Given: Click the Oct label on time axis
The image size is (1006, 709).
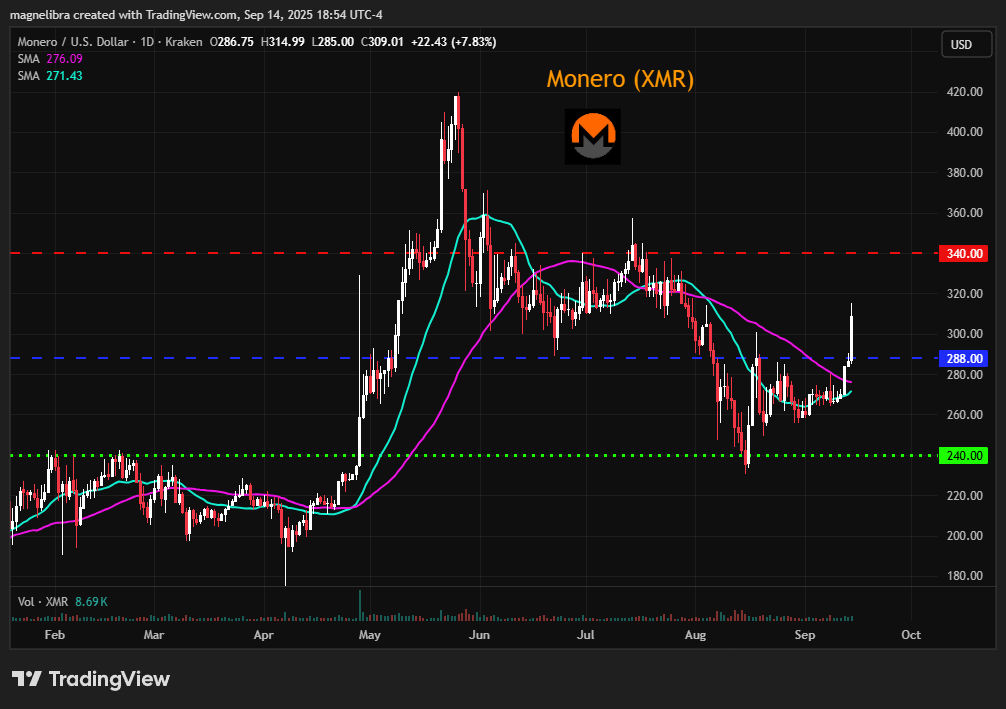Looking at the screenshot, I should [911, 635].
